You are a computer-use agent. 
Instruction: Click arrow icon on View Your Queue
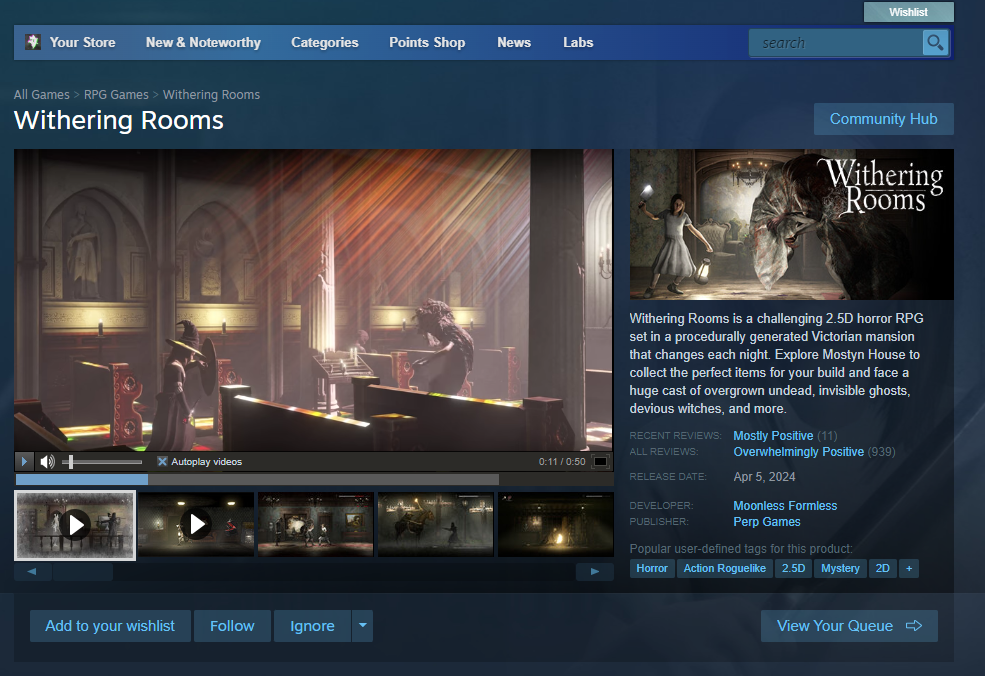pyautogui.click(x=914, y=626)
